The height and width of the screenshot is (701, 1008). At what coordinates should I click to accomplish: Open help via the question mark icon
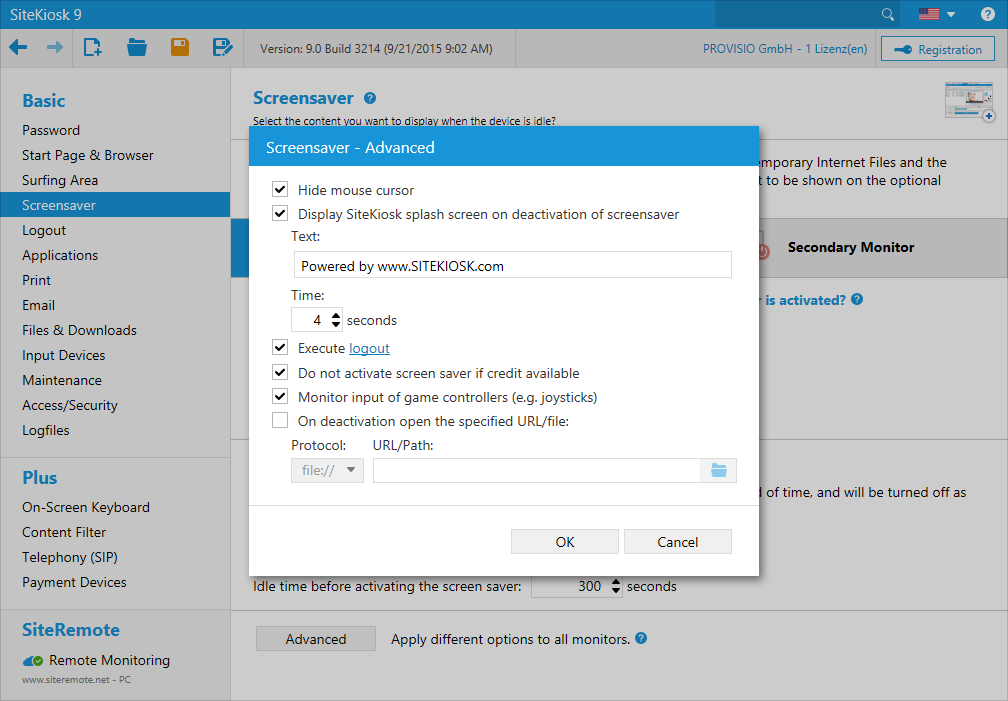(x=987, y=14)
